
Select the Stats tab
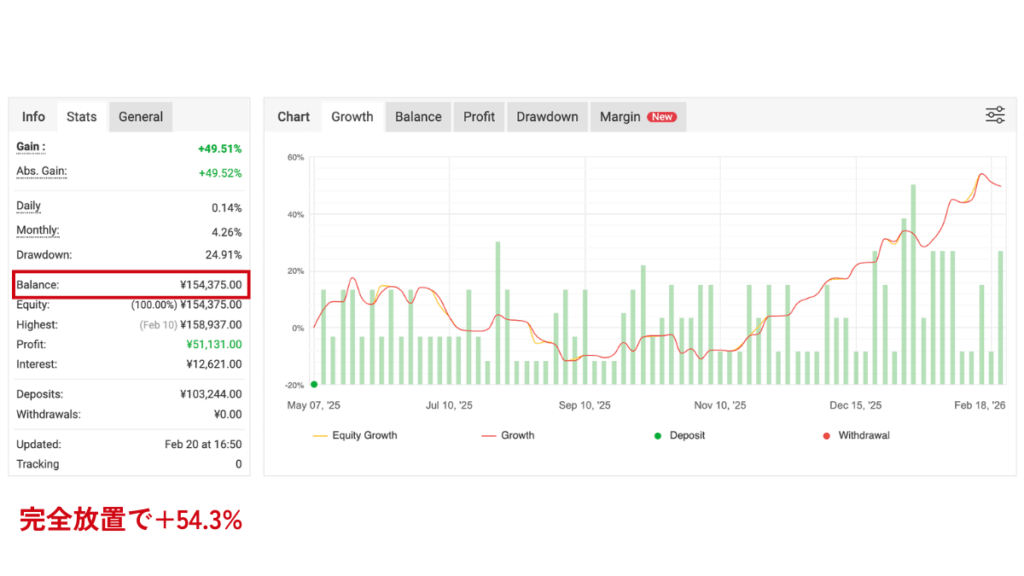pos(82,117)
